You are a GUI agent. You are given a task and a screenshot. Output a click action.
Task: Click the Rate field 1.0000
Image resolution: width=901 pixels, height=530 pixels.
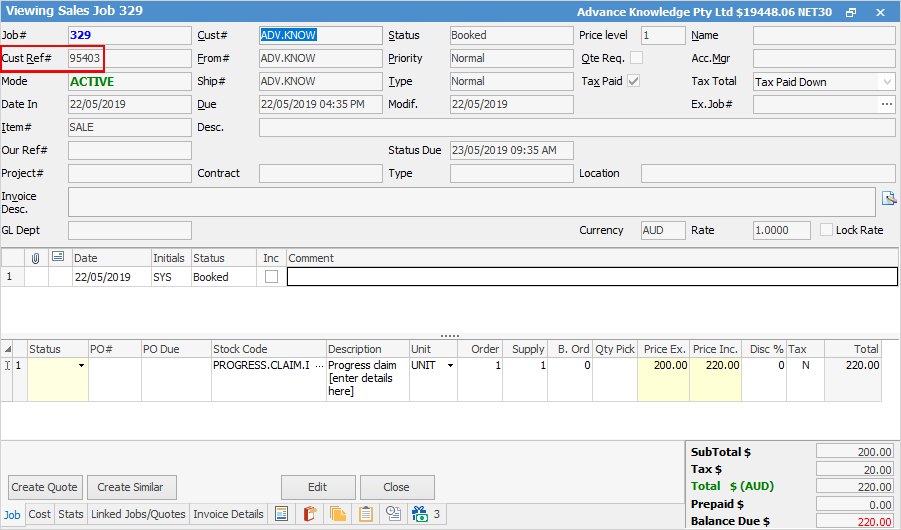tap(781, 231)
